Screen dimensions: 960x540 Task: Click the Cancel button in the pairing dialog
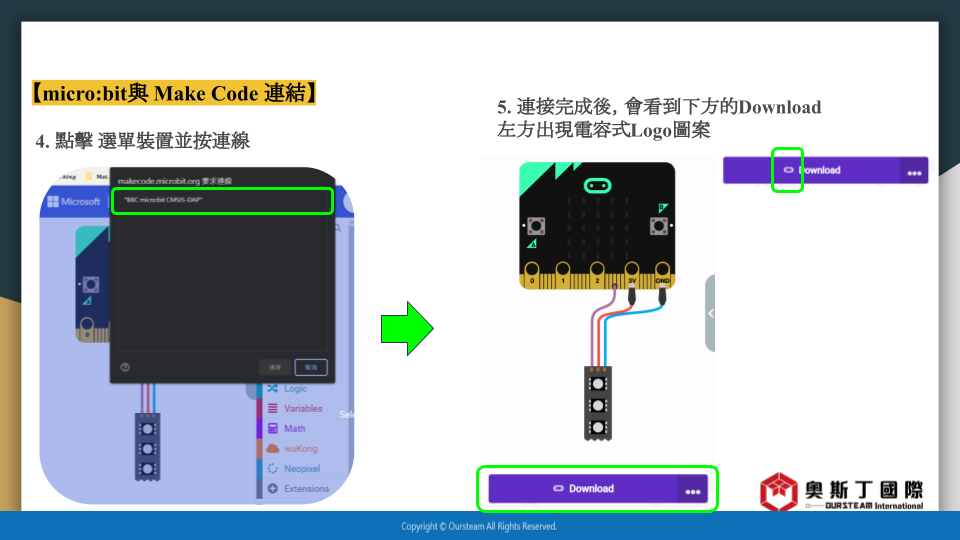[311, 367]
